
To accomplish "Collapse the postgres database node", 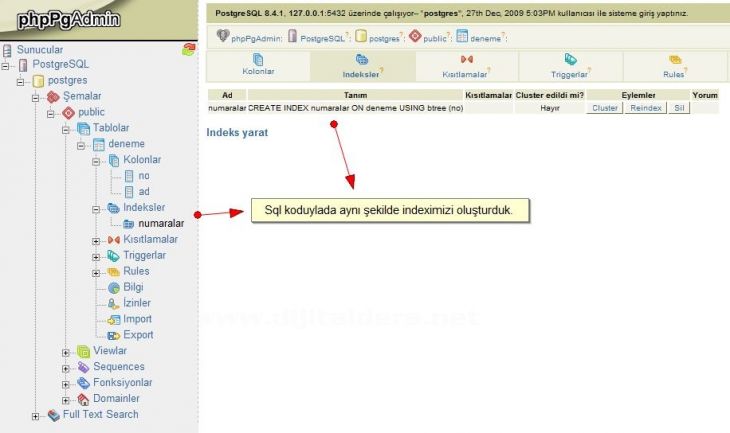I will [20, 82].
